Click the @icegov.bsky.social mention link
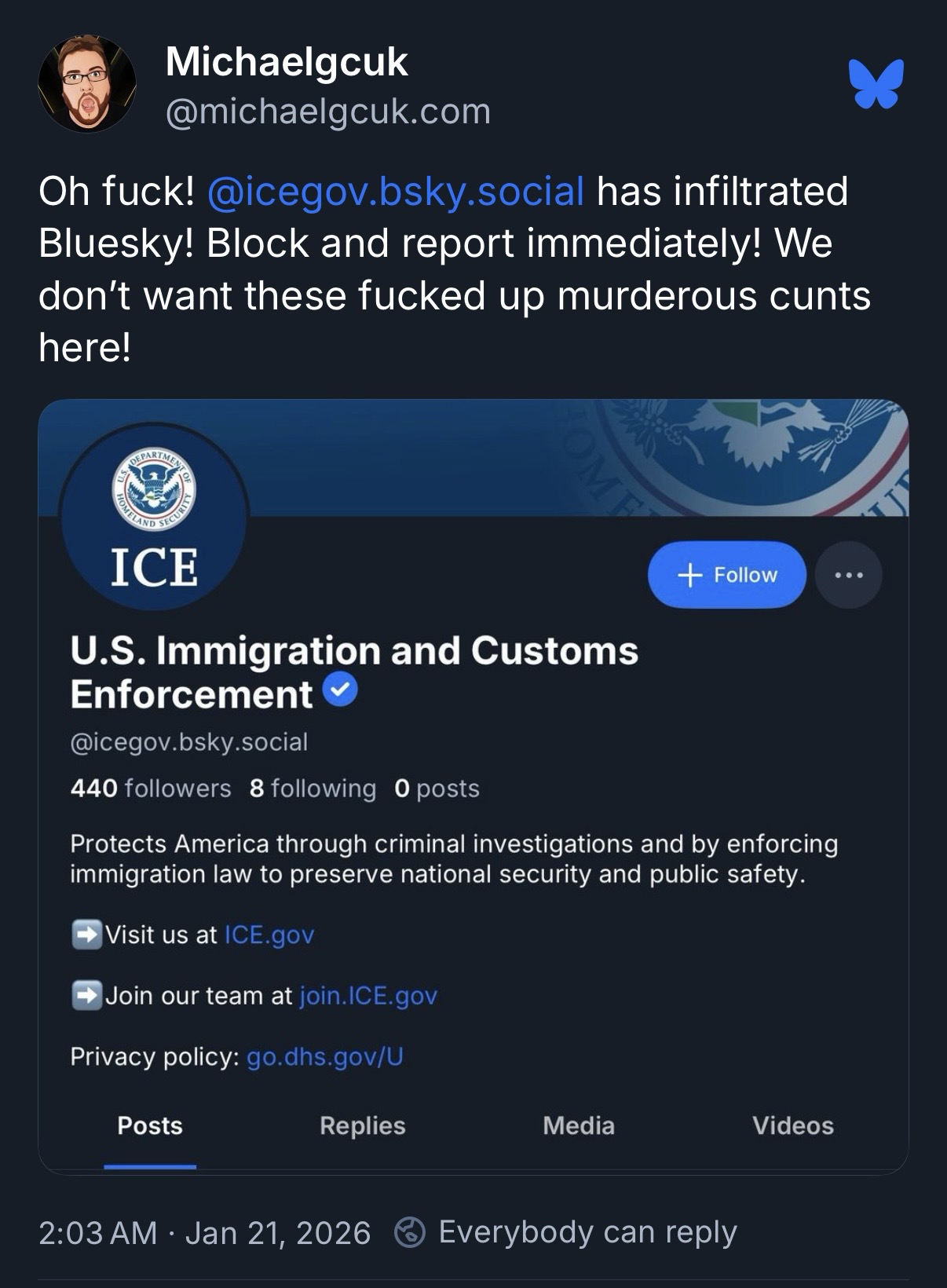 (396, 191)
